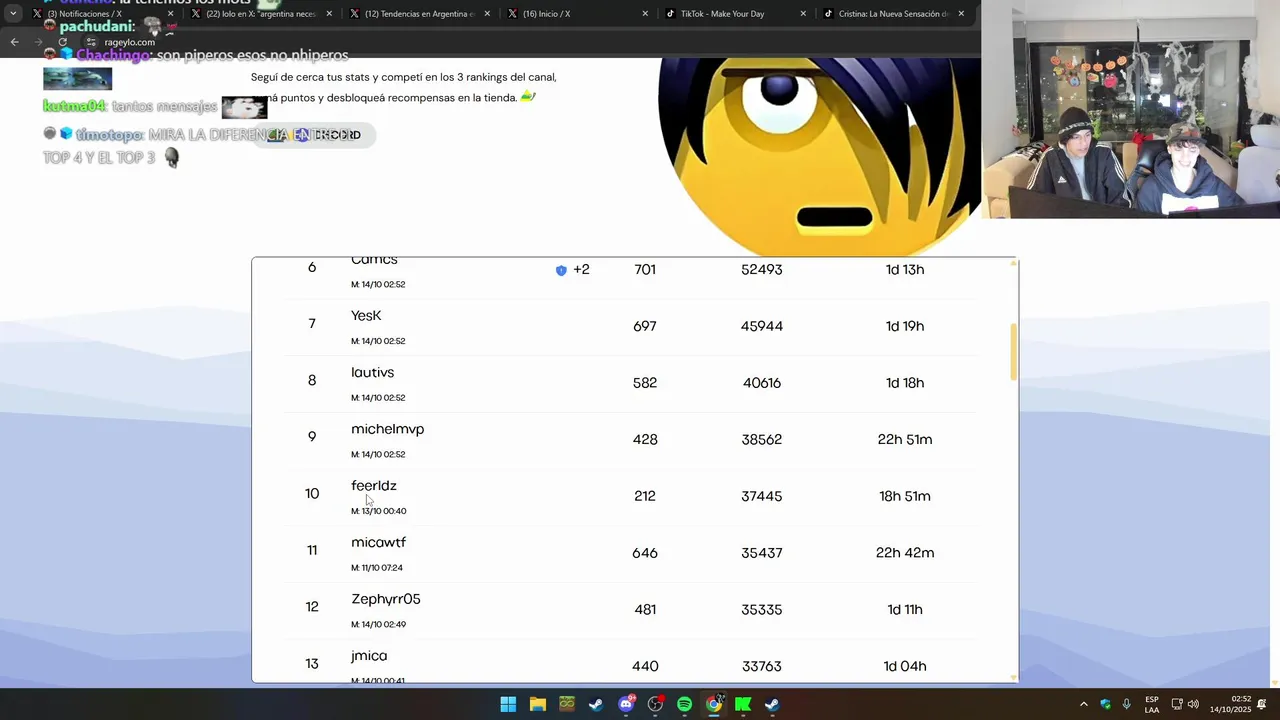Switch to Notificaciones / X tab
This screenshot has height=720, width=1280.
pyautogui.click(x=102, y=14)
